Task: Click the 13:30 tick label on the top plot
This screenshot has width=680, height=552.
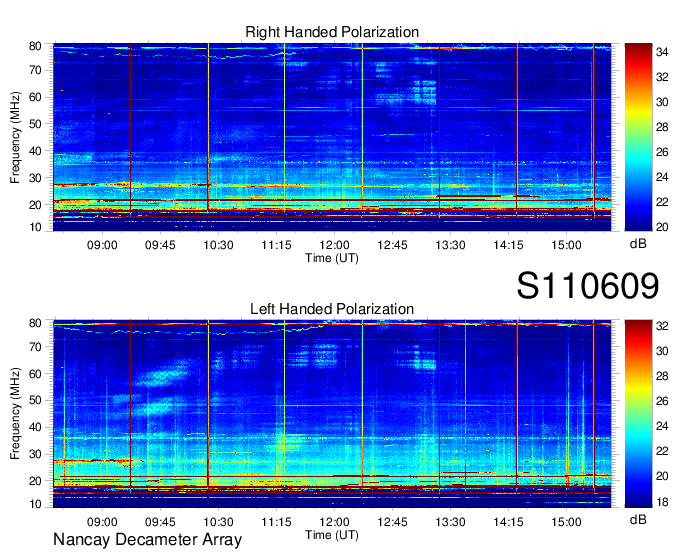Action: coord(450,245)
